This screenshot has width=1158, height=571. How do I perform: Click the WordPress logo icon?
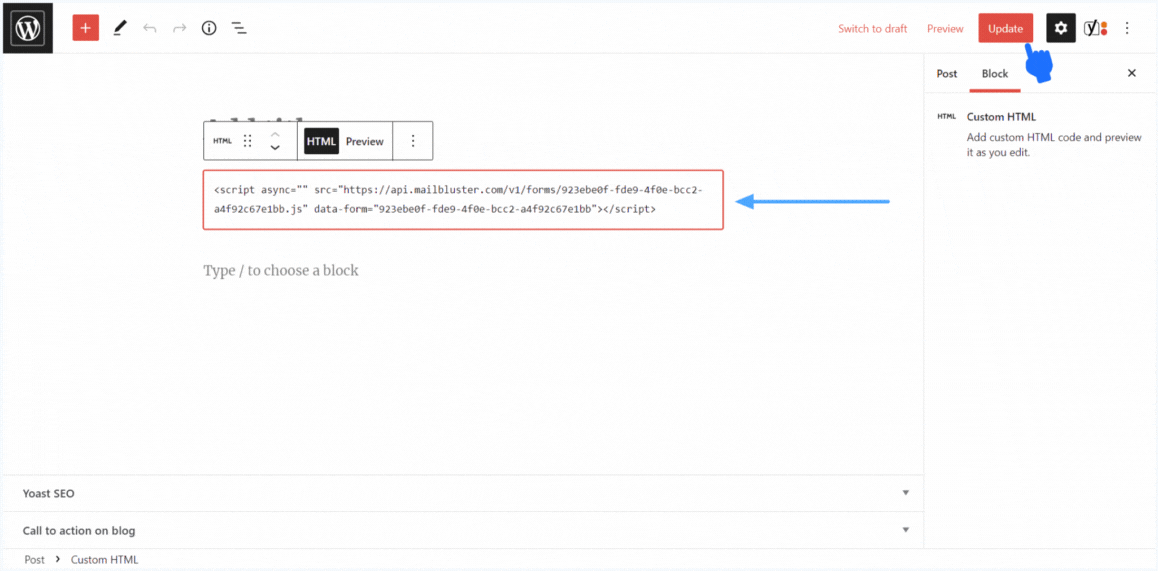(27, 28)
